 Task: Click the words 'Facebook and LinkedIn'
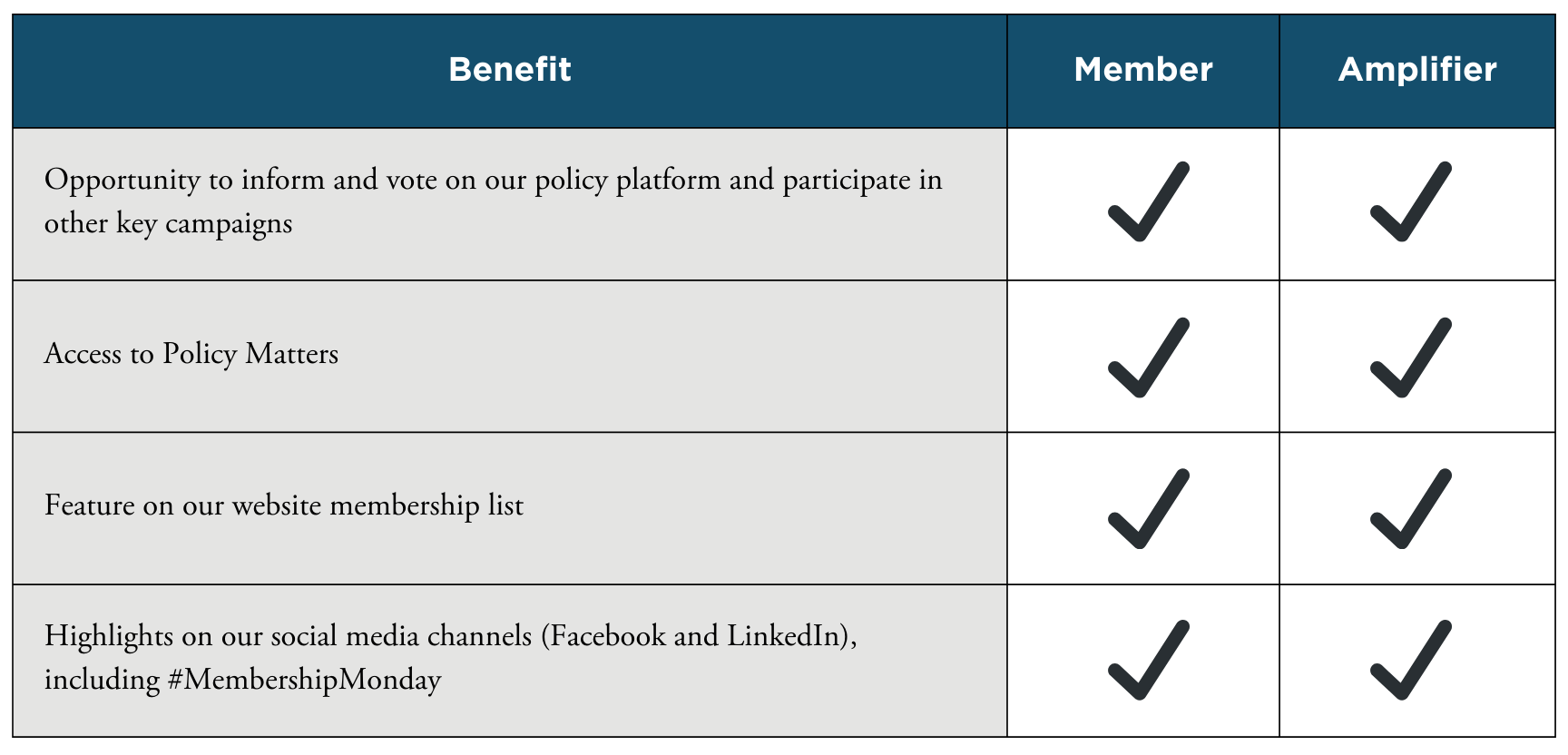point(696,636)
